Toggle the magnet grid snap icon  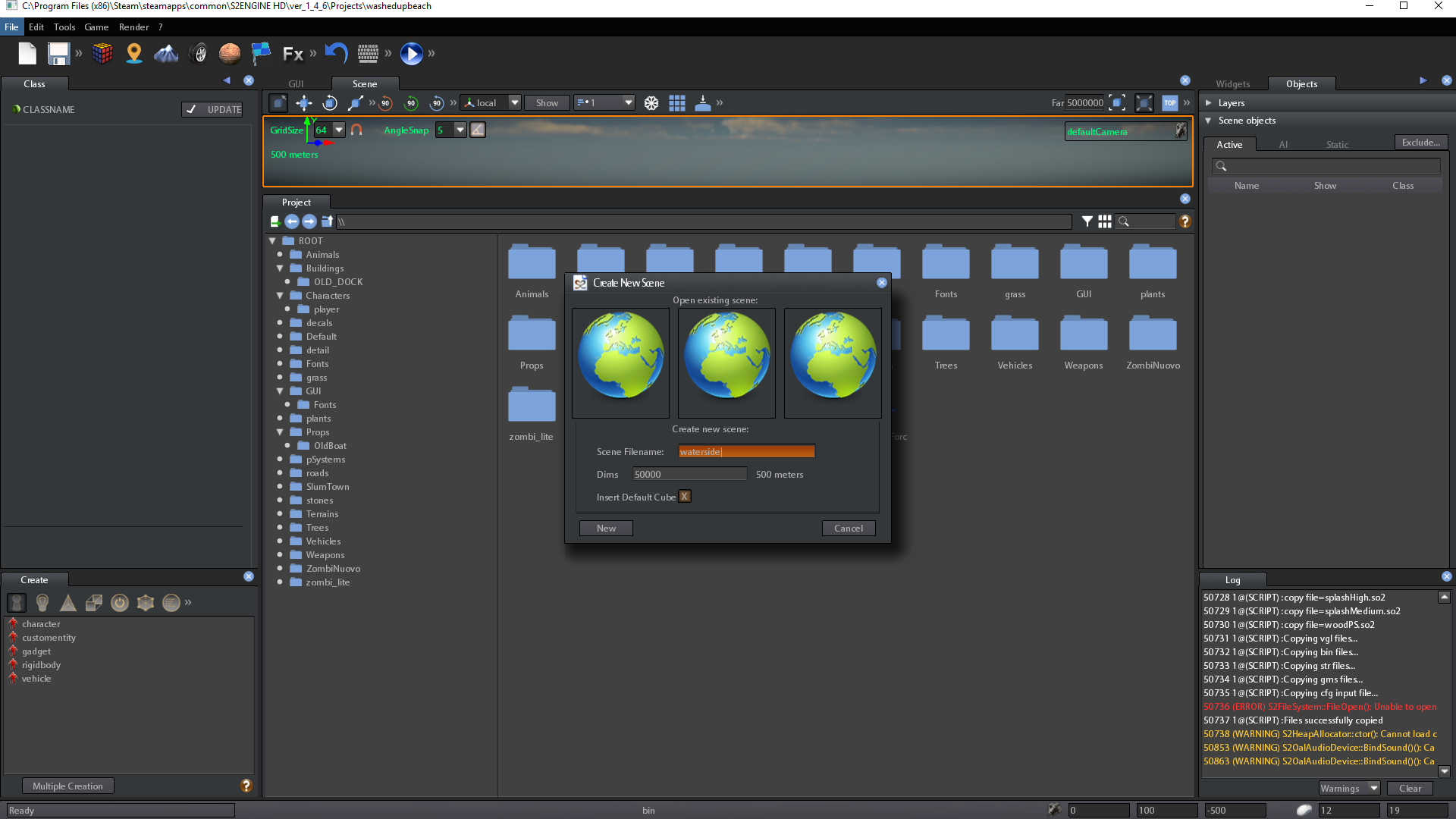pyautogui.click(x=356, y=130)
